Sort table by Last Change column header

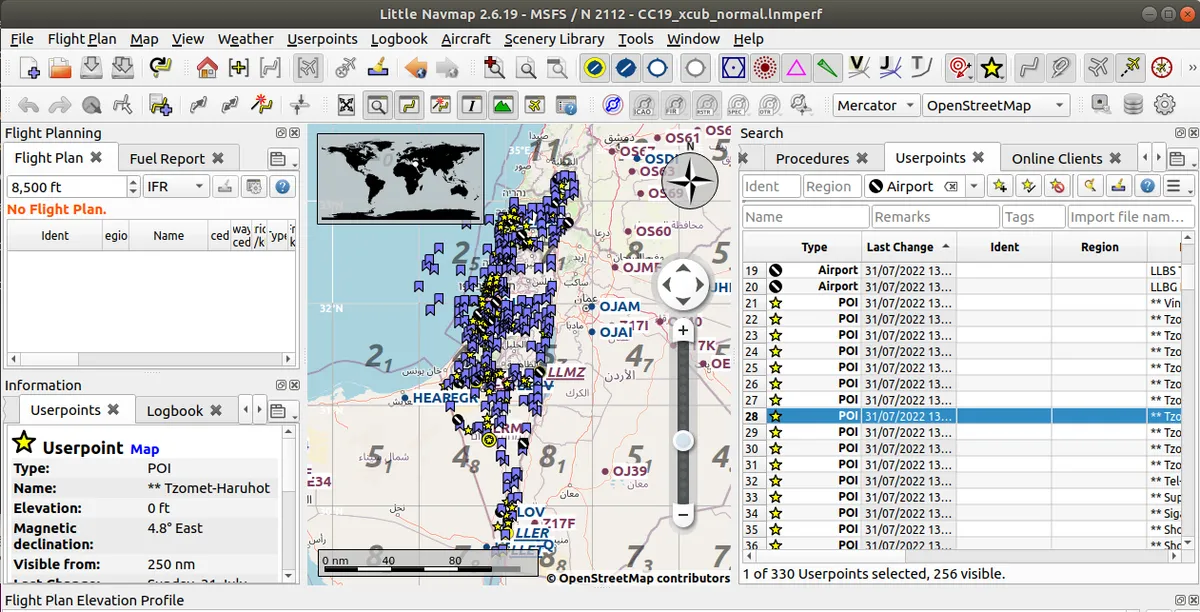click(900, 247)
